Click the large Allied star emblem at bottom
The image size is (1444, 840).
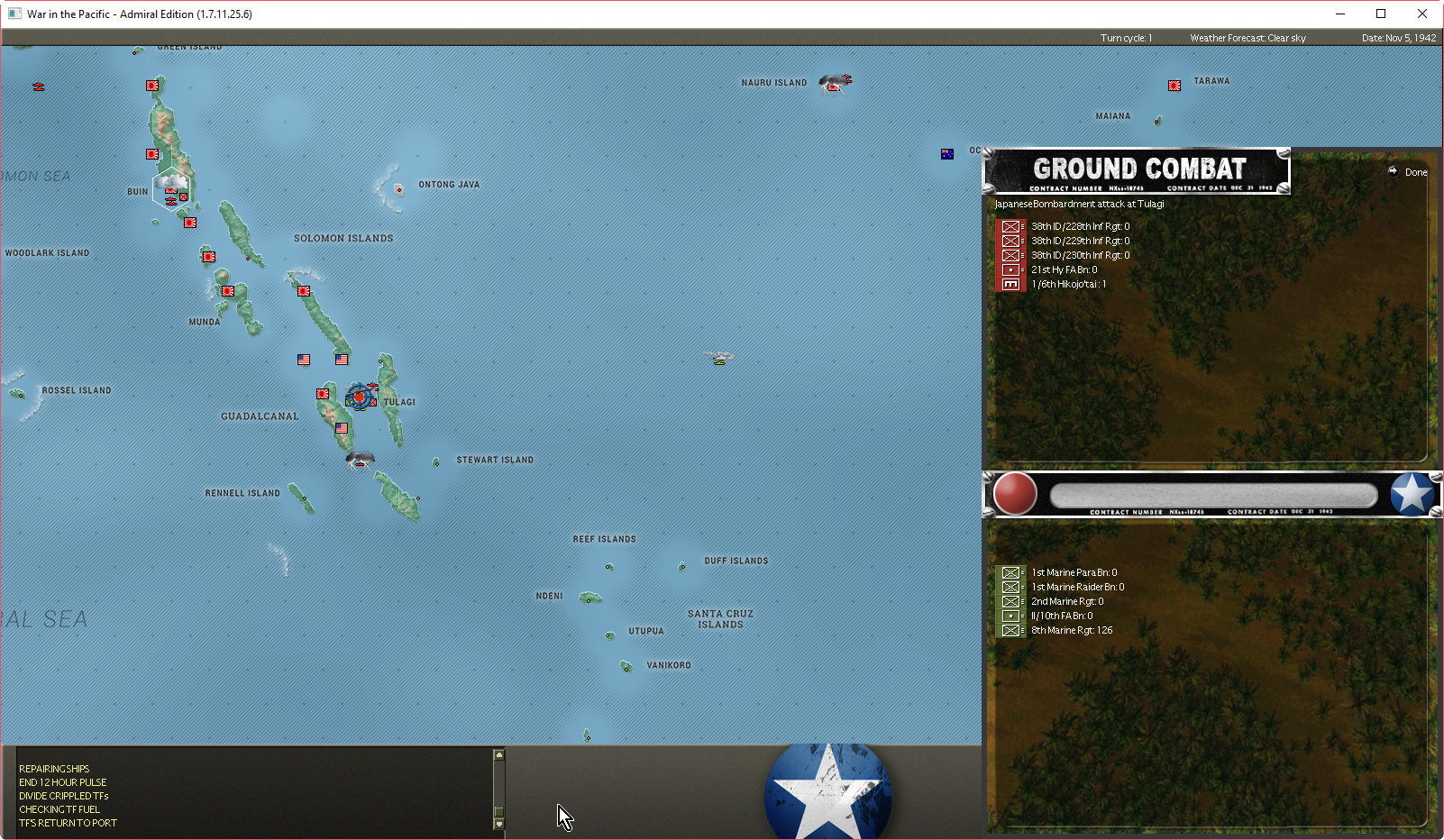pyautogui.click(x=828, y=792)
